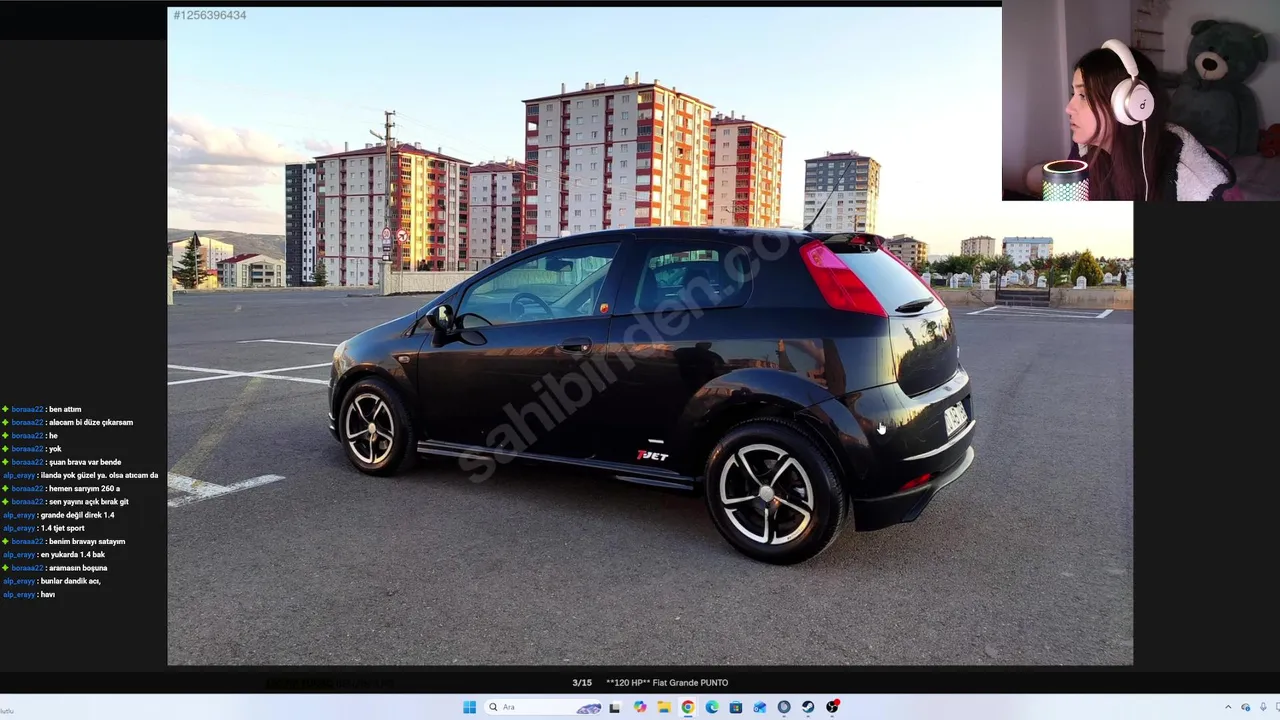Click the photo counter 3/15
Viewport: 1280px width, 720px height.
pyautogui.click(x=582, y=683)
